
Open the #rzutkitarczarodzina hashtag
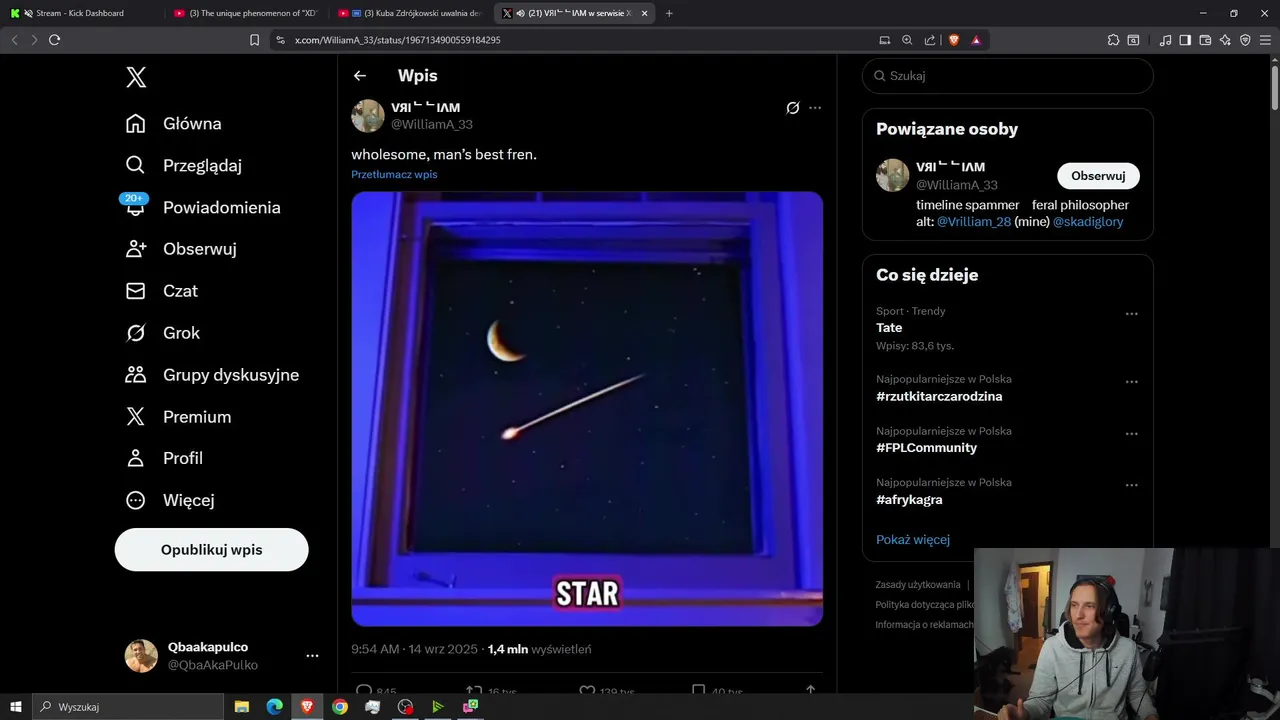click(x=939, y=396)
